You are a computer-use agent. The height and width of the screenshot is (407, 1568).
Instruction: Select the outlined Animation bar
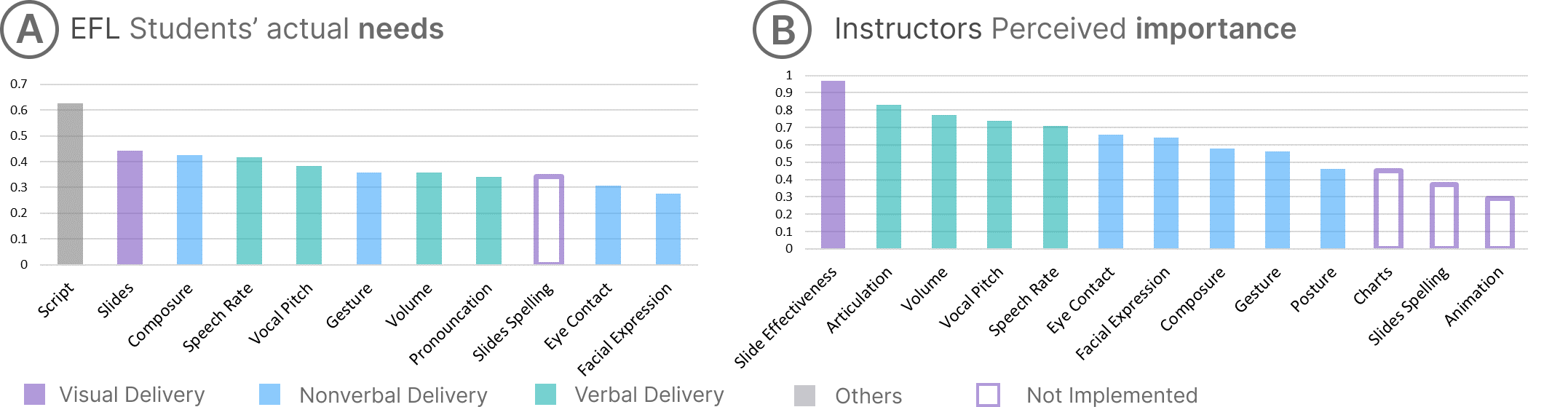tap(1500, 223)
